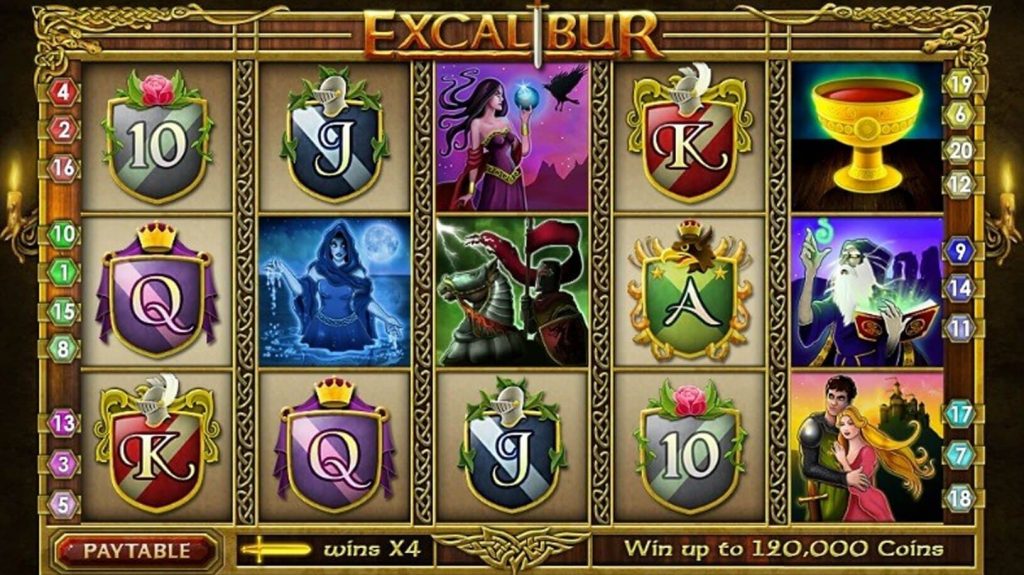
Task: Select the green Ace shield symbol
Action: (x=690, y=292)
